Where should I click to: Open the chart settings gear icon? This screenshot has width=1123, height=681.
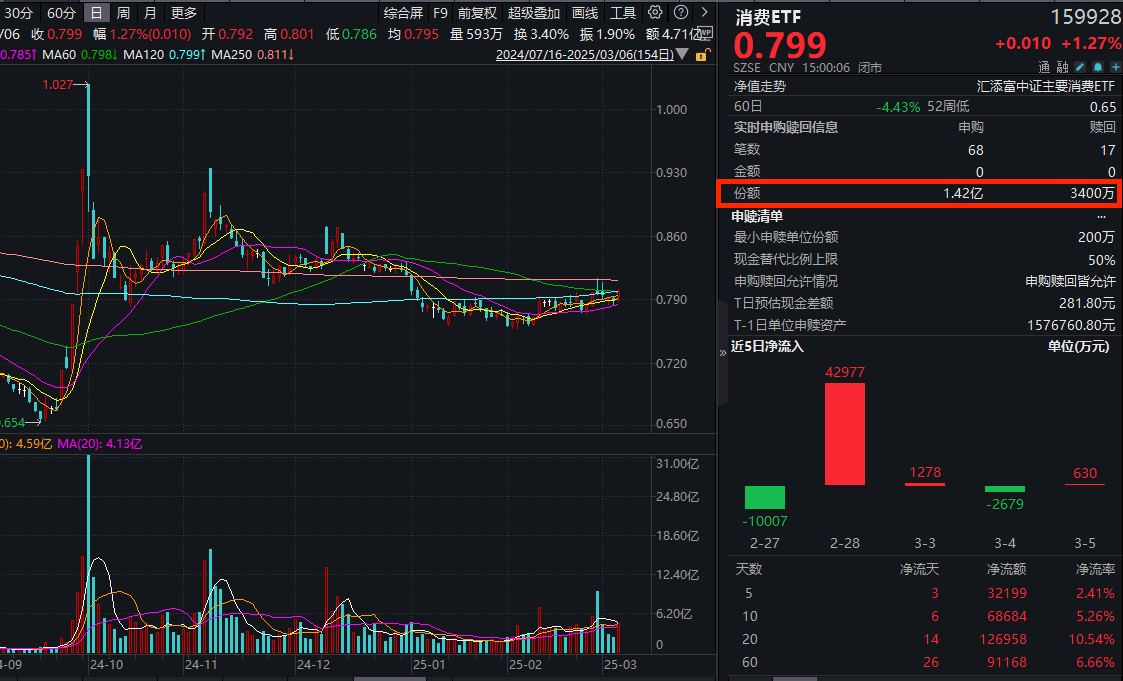click(x=655, y=12)
